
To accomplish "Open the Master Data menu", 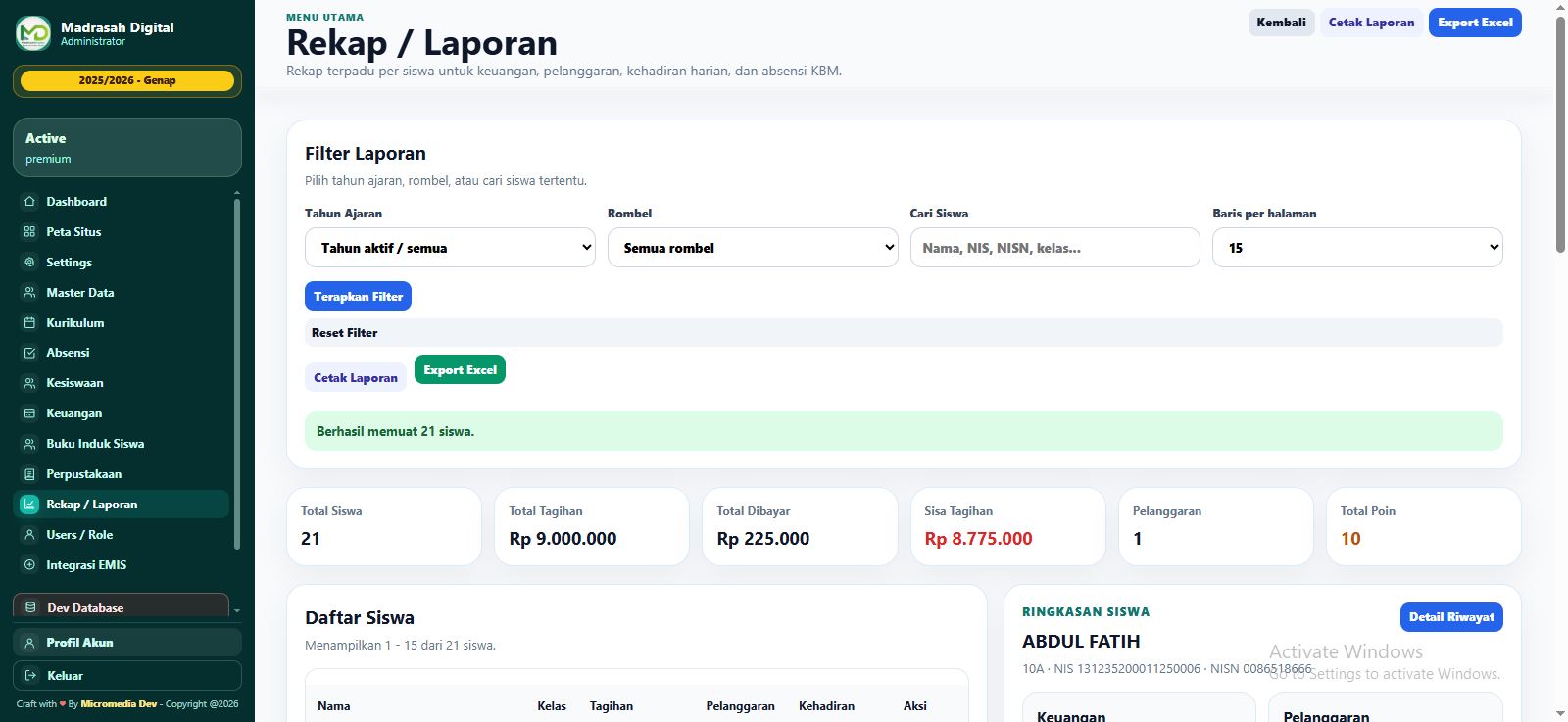I will click(x=122, y=293).
